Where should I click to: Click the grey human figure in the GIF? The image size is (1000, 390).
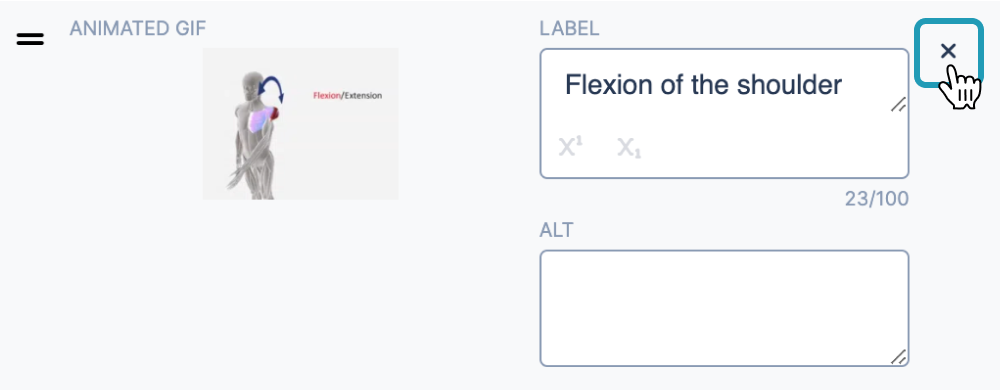click(x=253, y=134)
